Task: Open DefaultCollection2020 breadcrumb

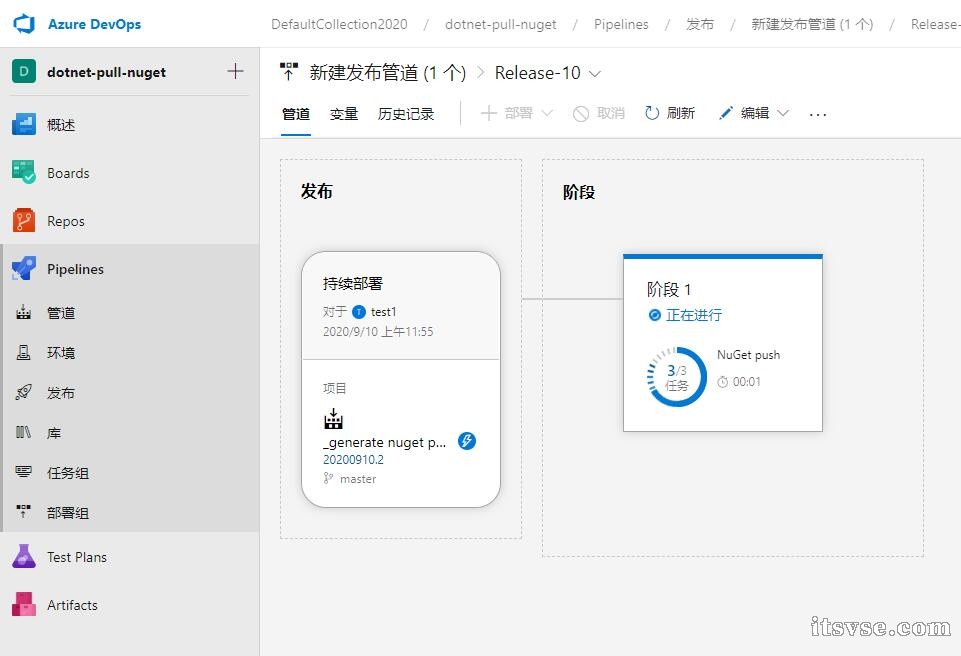Action: (339, 25)
